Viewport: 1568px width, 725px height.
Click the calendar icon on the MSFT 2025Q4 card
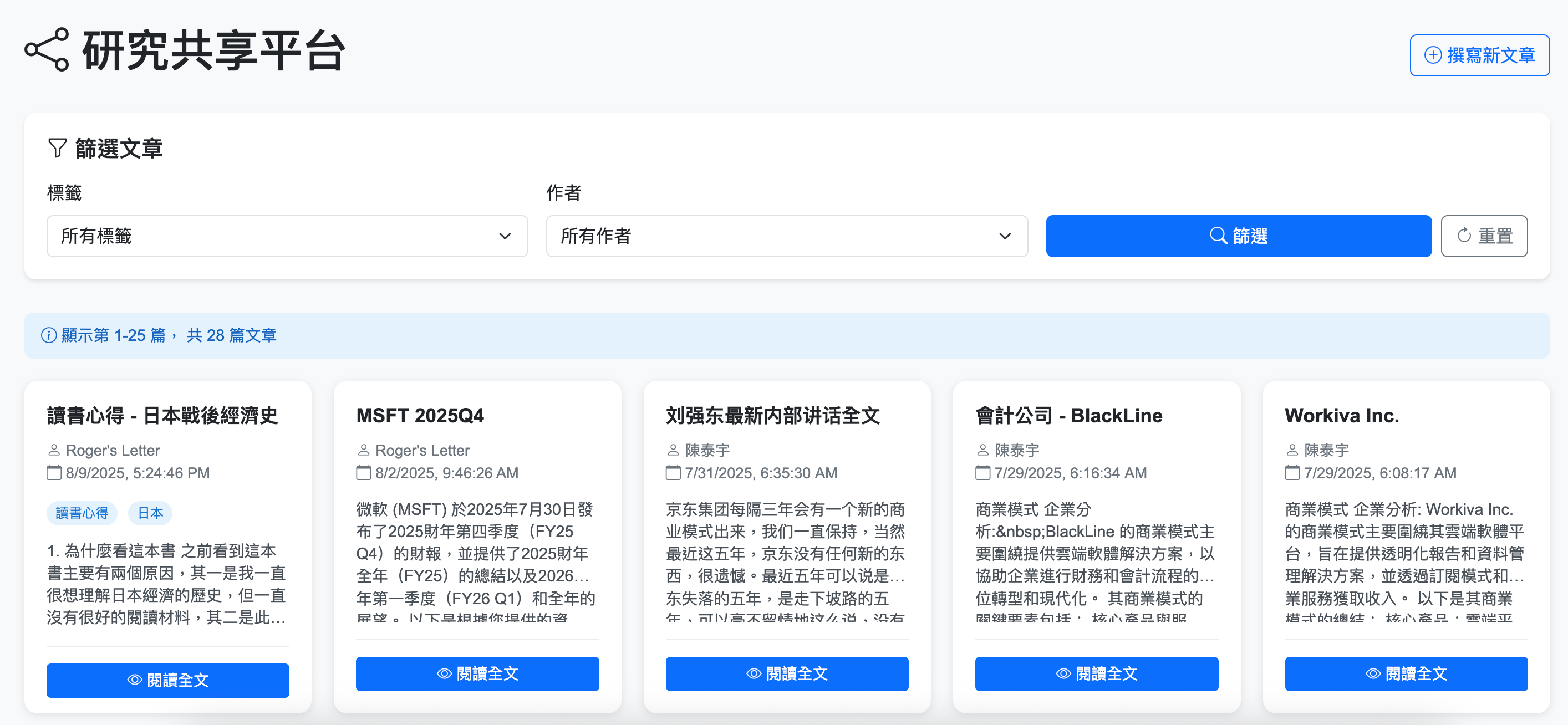363,473
